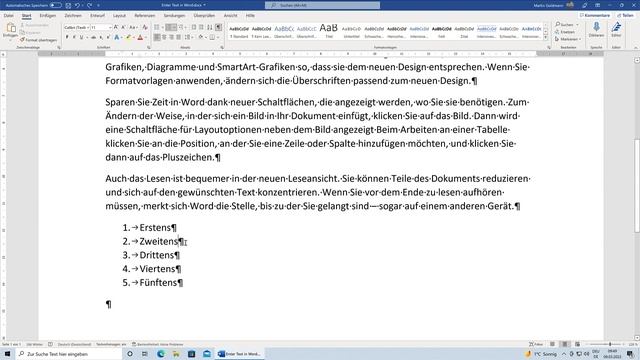
Task: Toggle Automatisches Speichern switch
Action: [56, 5]
